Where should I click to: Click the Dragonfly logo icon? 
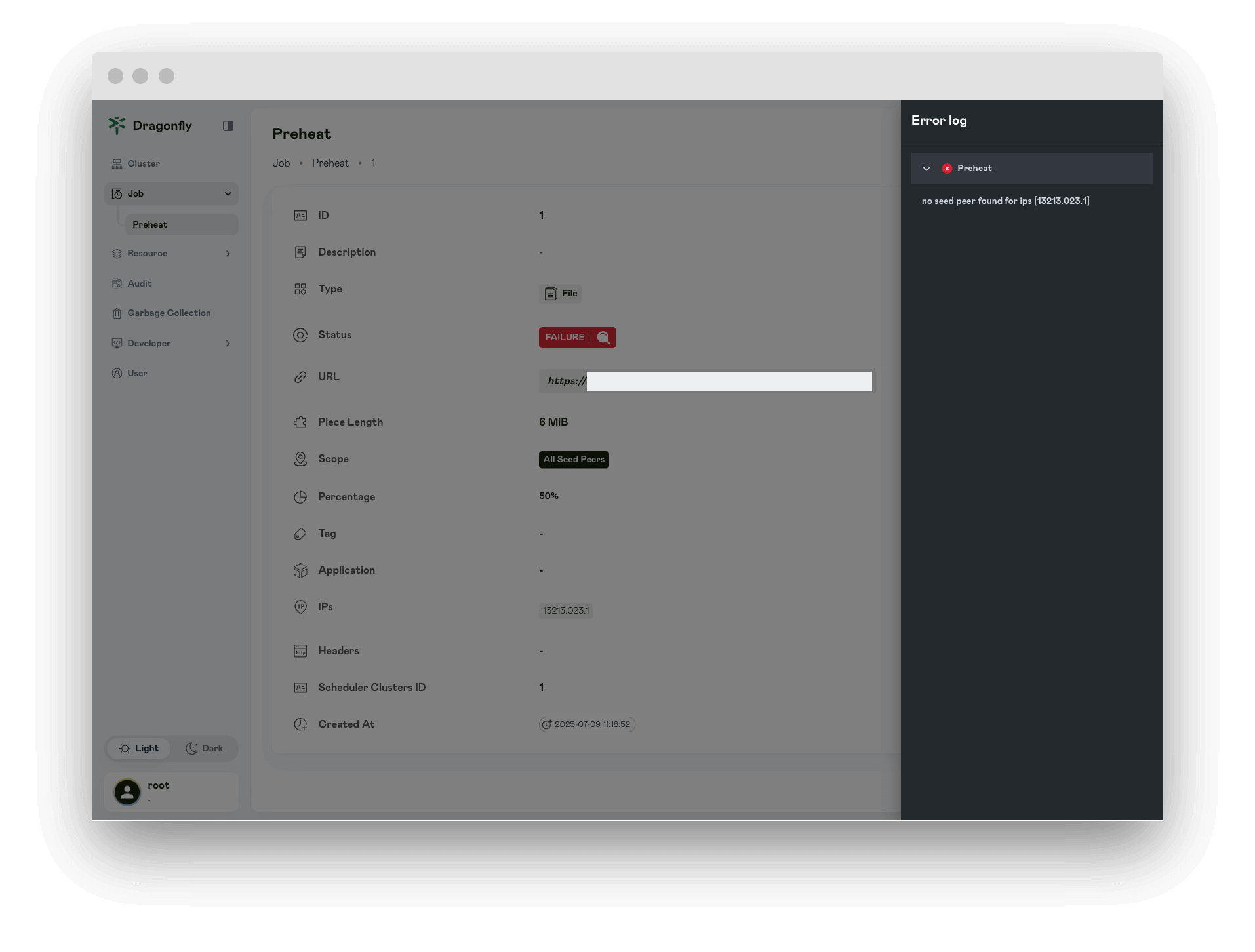(117, 125)
